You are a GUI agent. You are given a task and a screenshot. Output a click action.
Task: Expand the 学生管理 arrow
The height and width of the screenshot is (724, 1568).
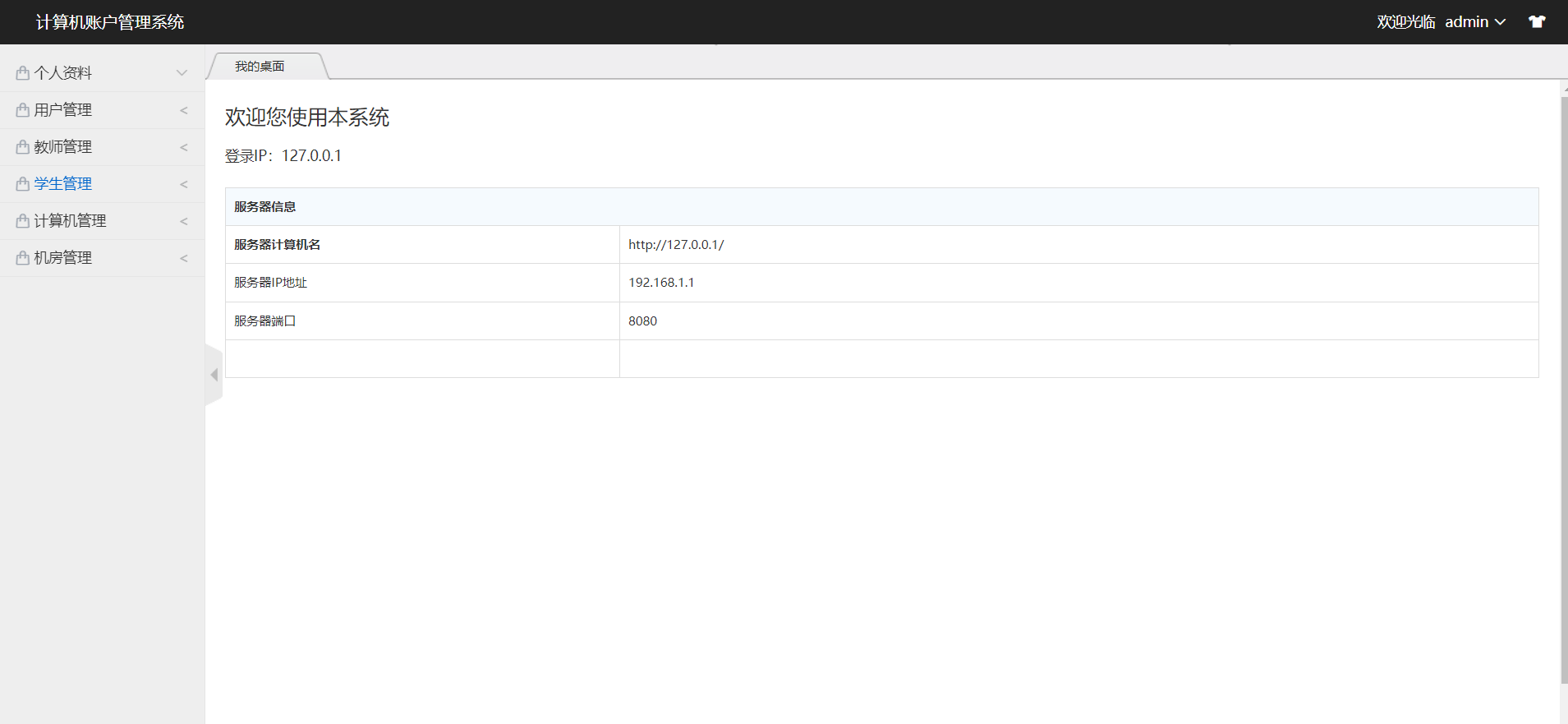[x=184, y=184]
